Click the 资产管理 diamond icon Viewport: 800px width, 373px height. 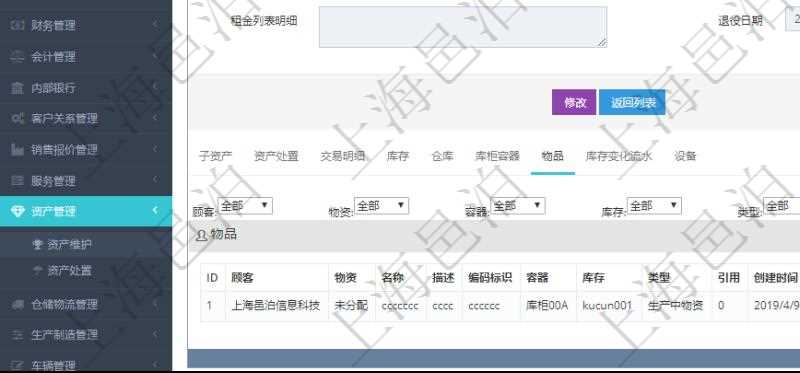click(x=17, y=211)
